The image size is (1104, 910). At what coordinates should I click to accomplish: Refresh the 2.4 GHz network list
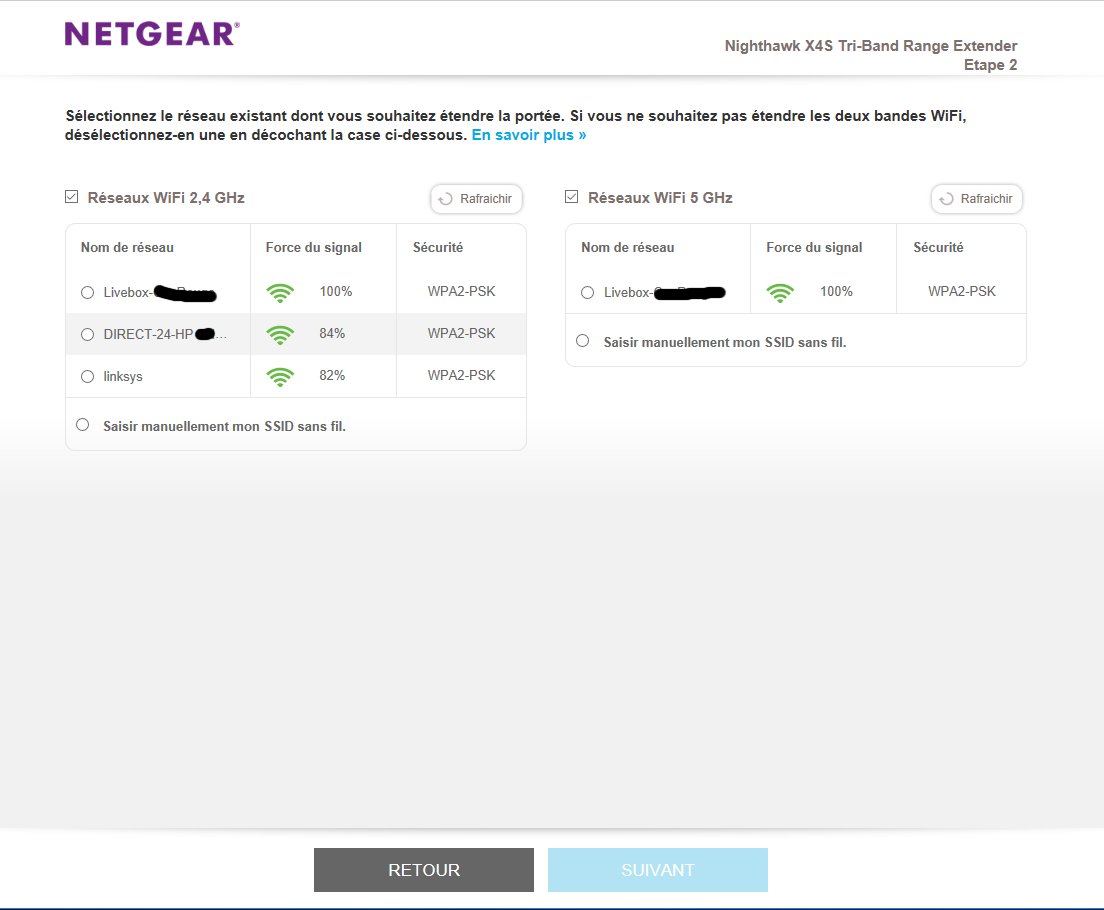pyautogui.click(x=476, y=199)
